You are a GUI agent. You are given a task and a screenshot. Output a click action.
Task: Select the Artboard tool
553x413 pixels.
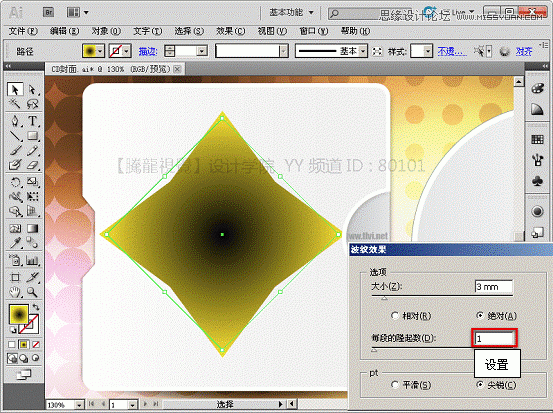[15, 278]
